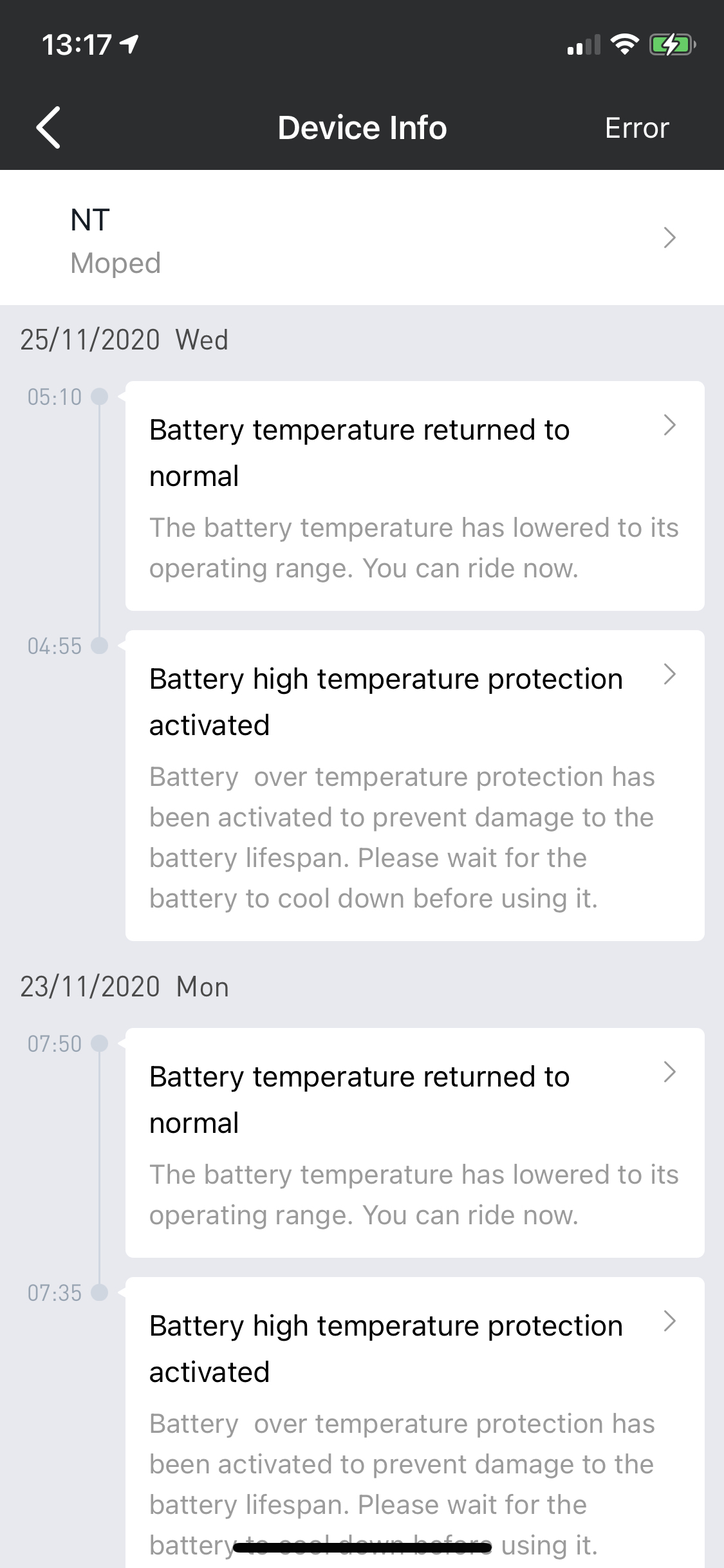Select the 07:35 timeline dot marker
724x1568 pixels.
point(100,1292)
